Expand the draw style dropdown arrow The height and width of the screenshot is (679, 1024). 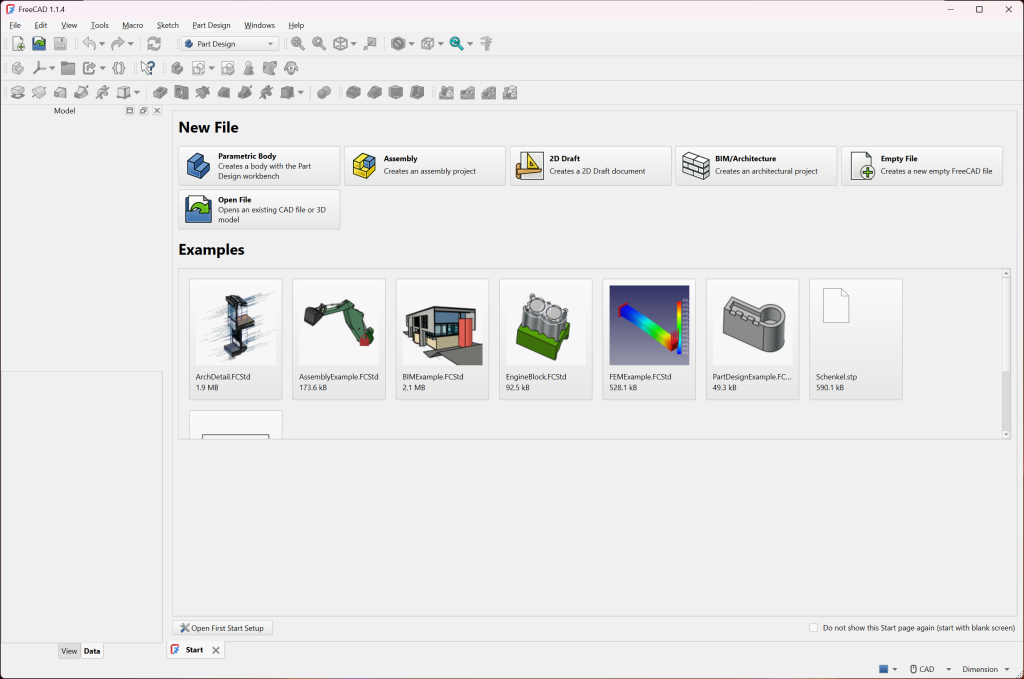(x=411, y=44)
